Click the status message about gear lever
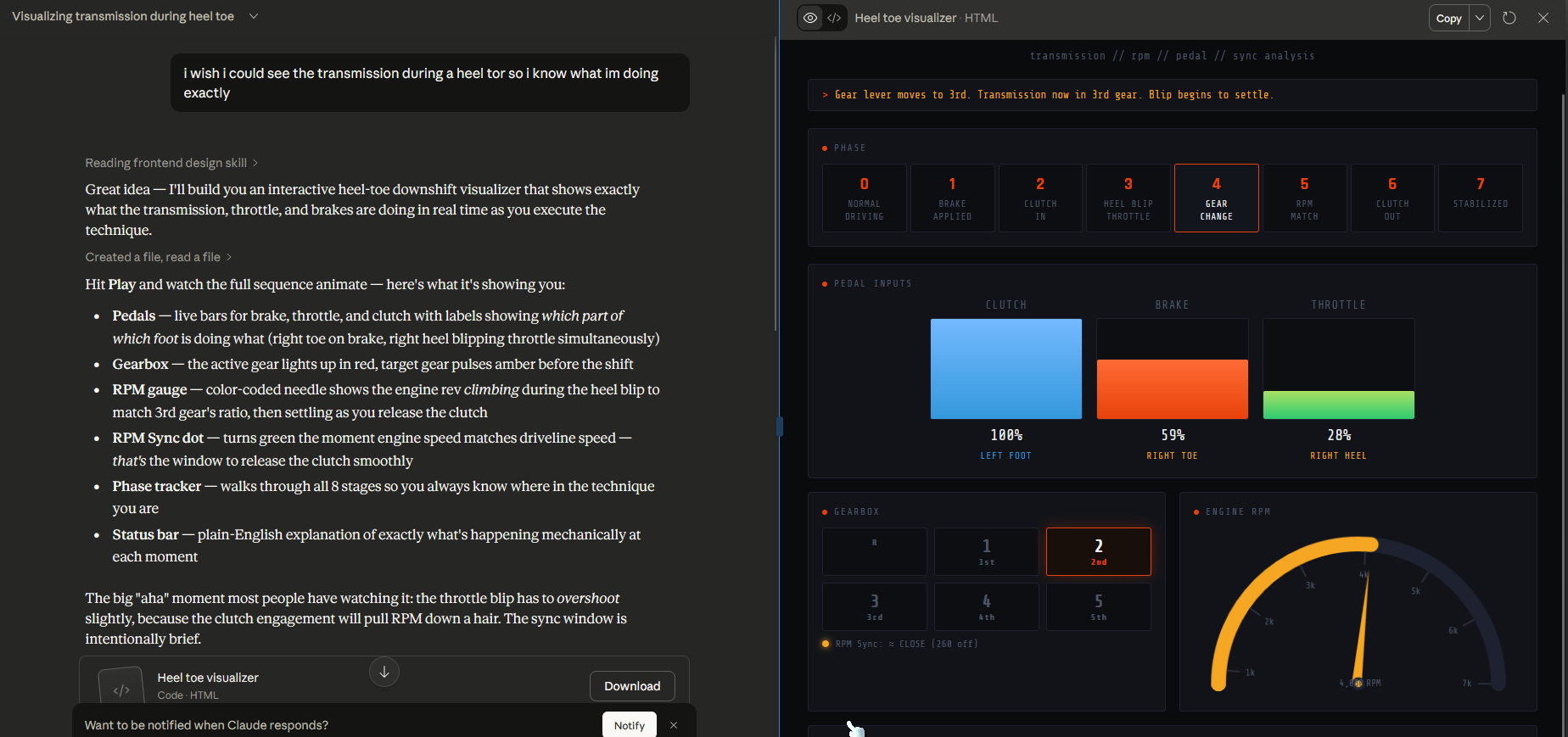The width and height of the screenshot is (1568, 737). 1054,95
